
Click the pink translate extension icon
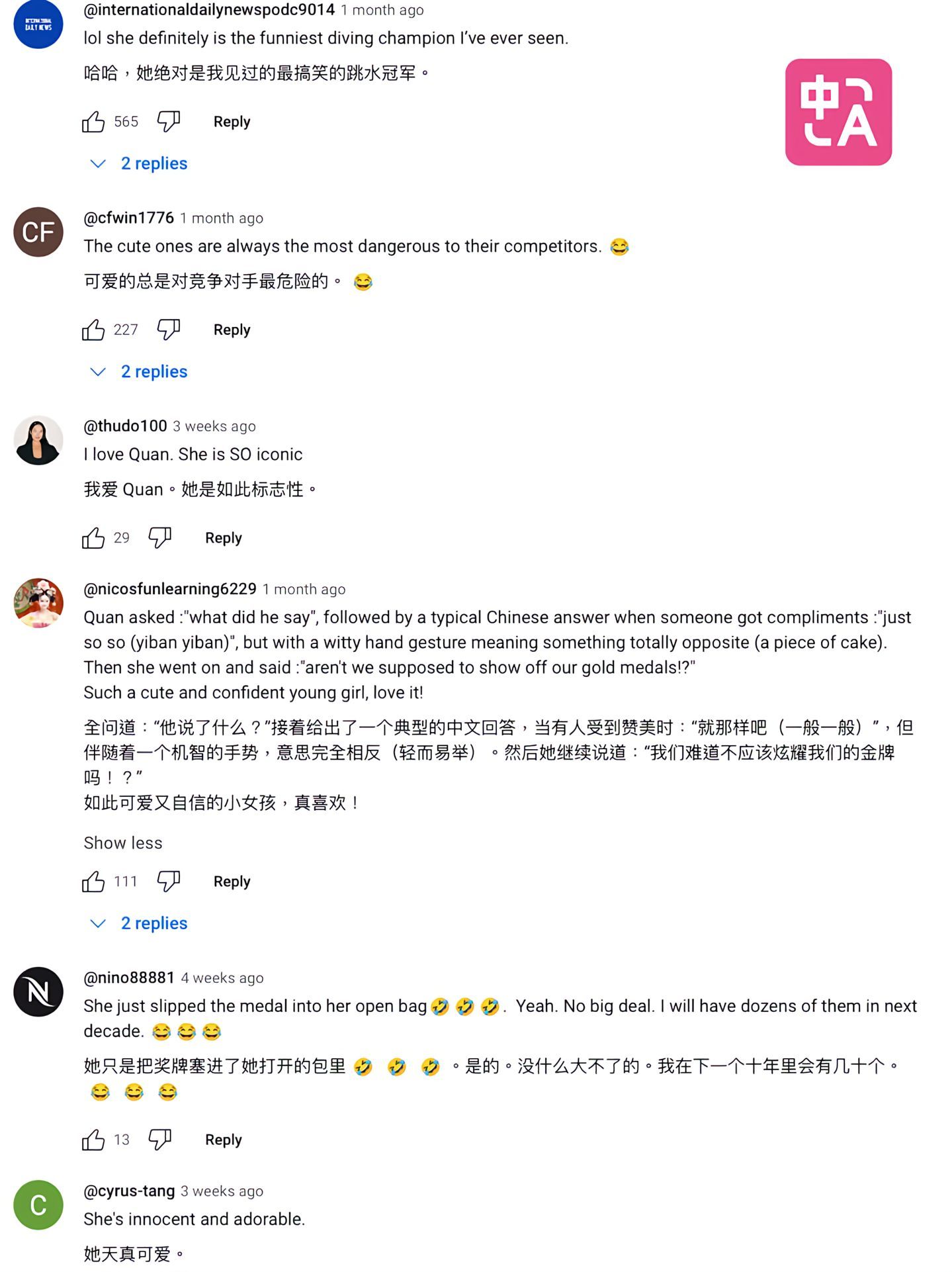(838, 112)
